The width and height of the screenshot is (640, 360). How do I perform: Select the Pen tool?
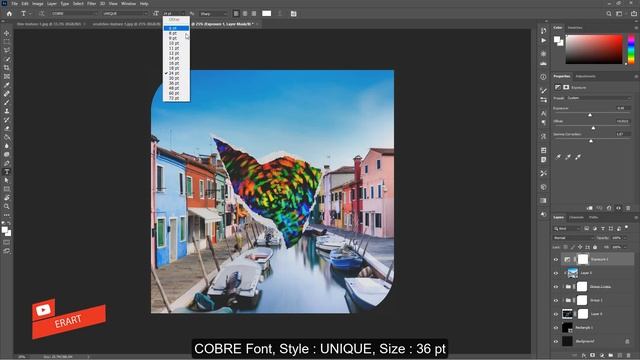[7, 163]
